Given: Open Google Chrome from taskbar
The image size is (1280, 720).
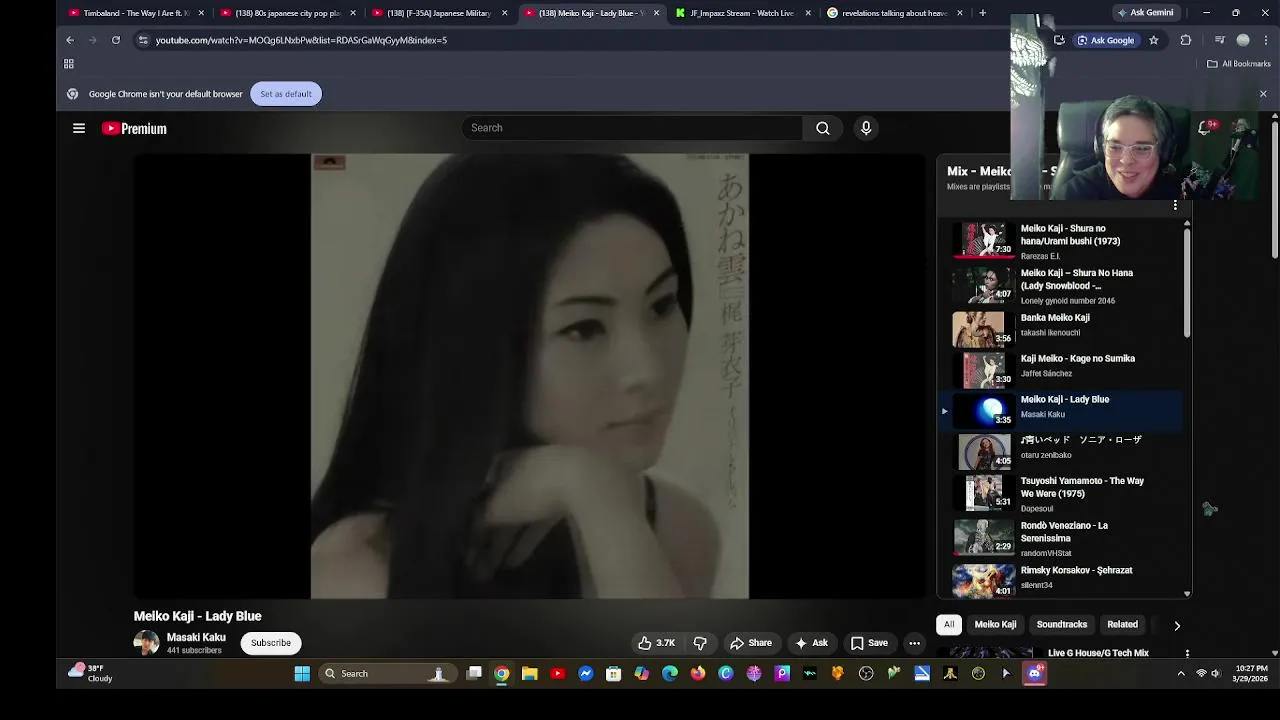Looking at the screenshot, I should click(x=502, y=673).
